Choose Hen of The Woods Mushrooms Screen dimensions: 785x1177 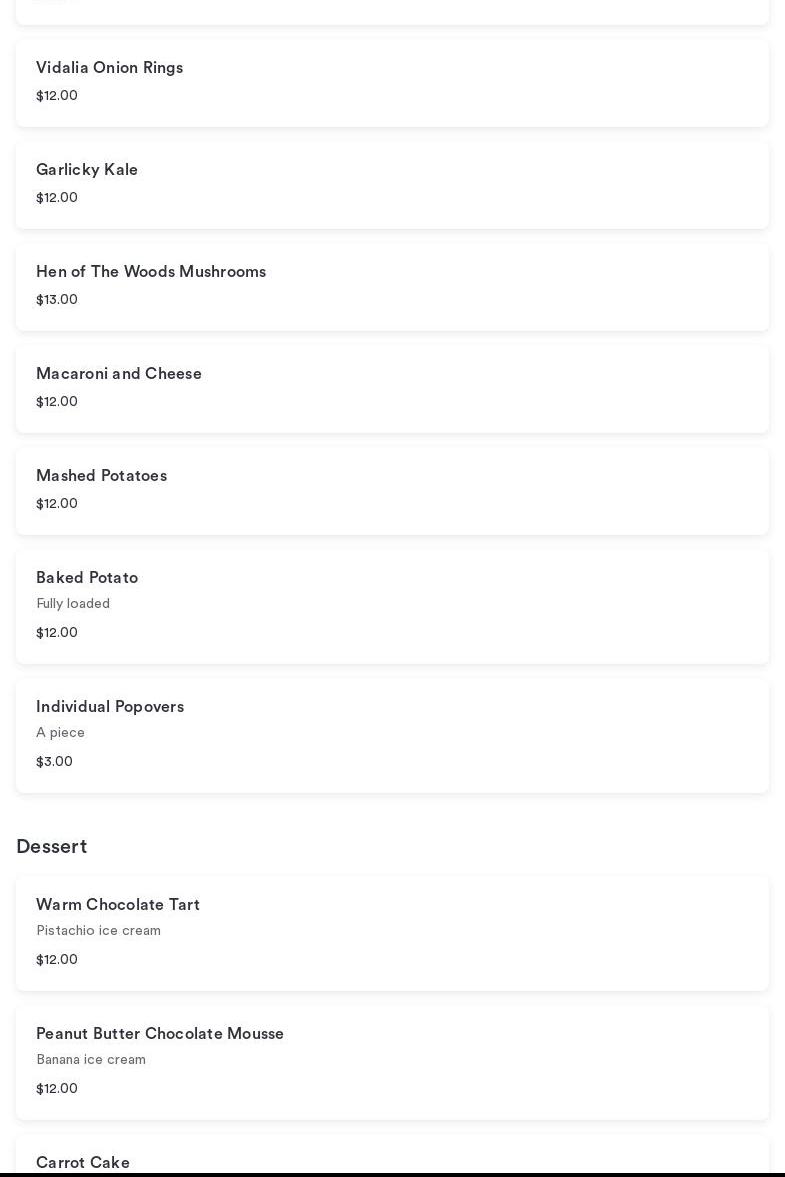click(151, 272)
